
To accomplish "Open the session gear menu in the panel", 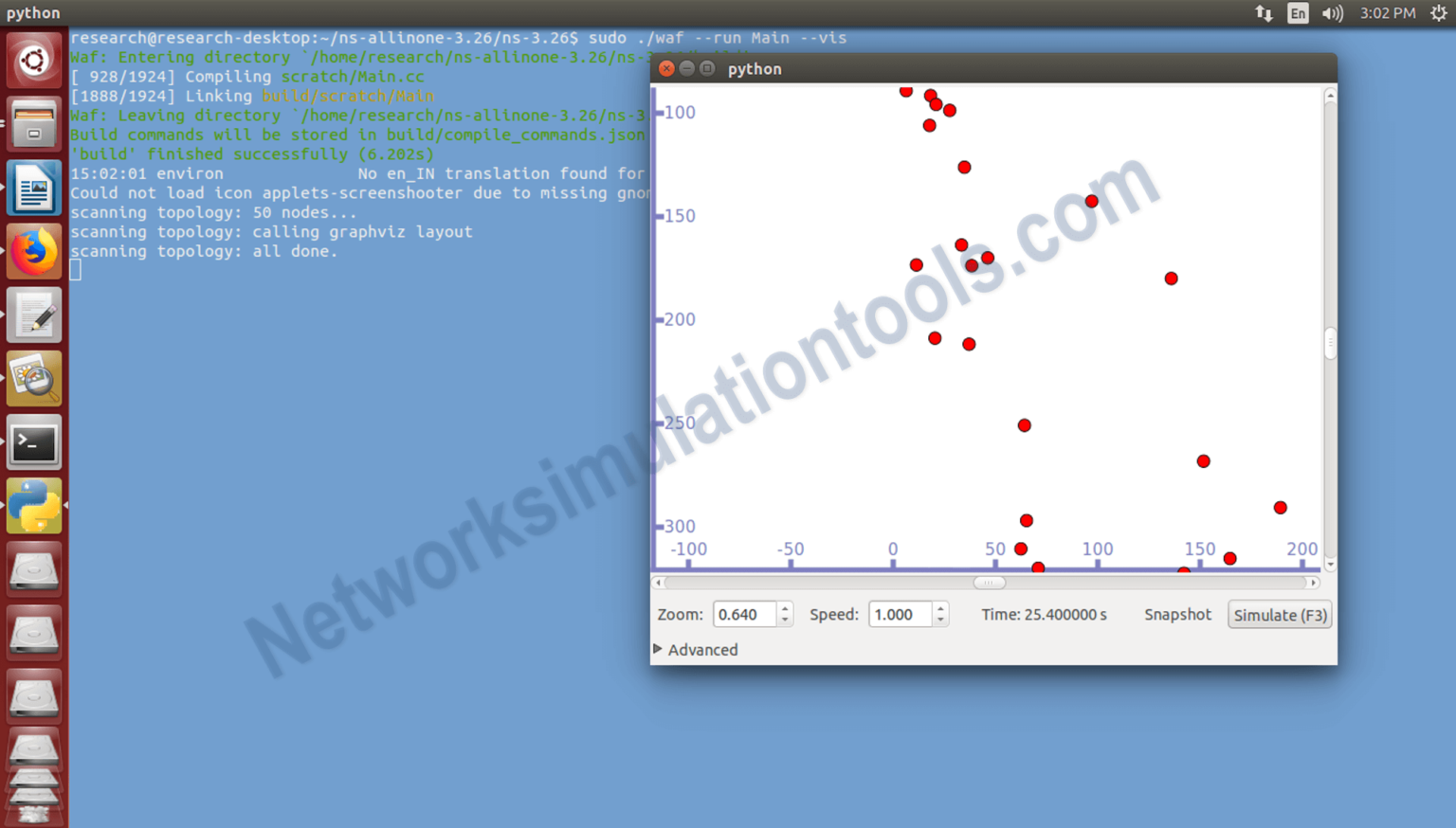I will 1440,13.
